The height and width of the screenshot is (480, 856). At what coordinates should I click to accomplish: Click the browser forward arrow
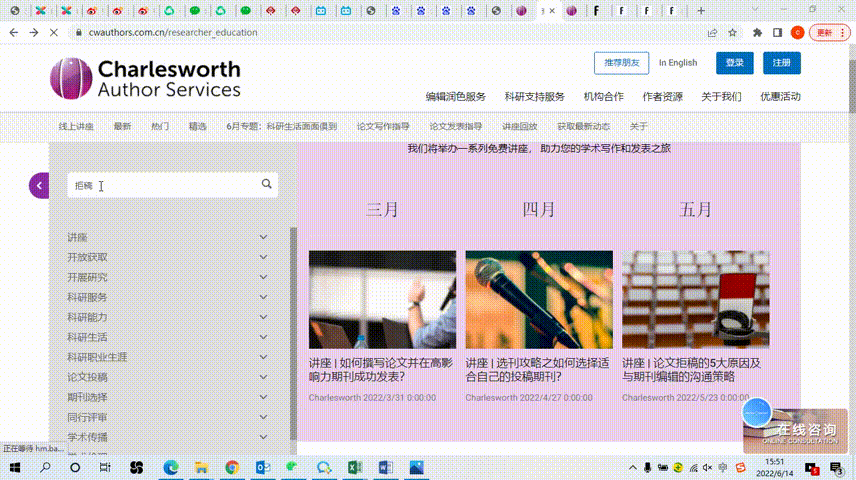(34, 33)
